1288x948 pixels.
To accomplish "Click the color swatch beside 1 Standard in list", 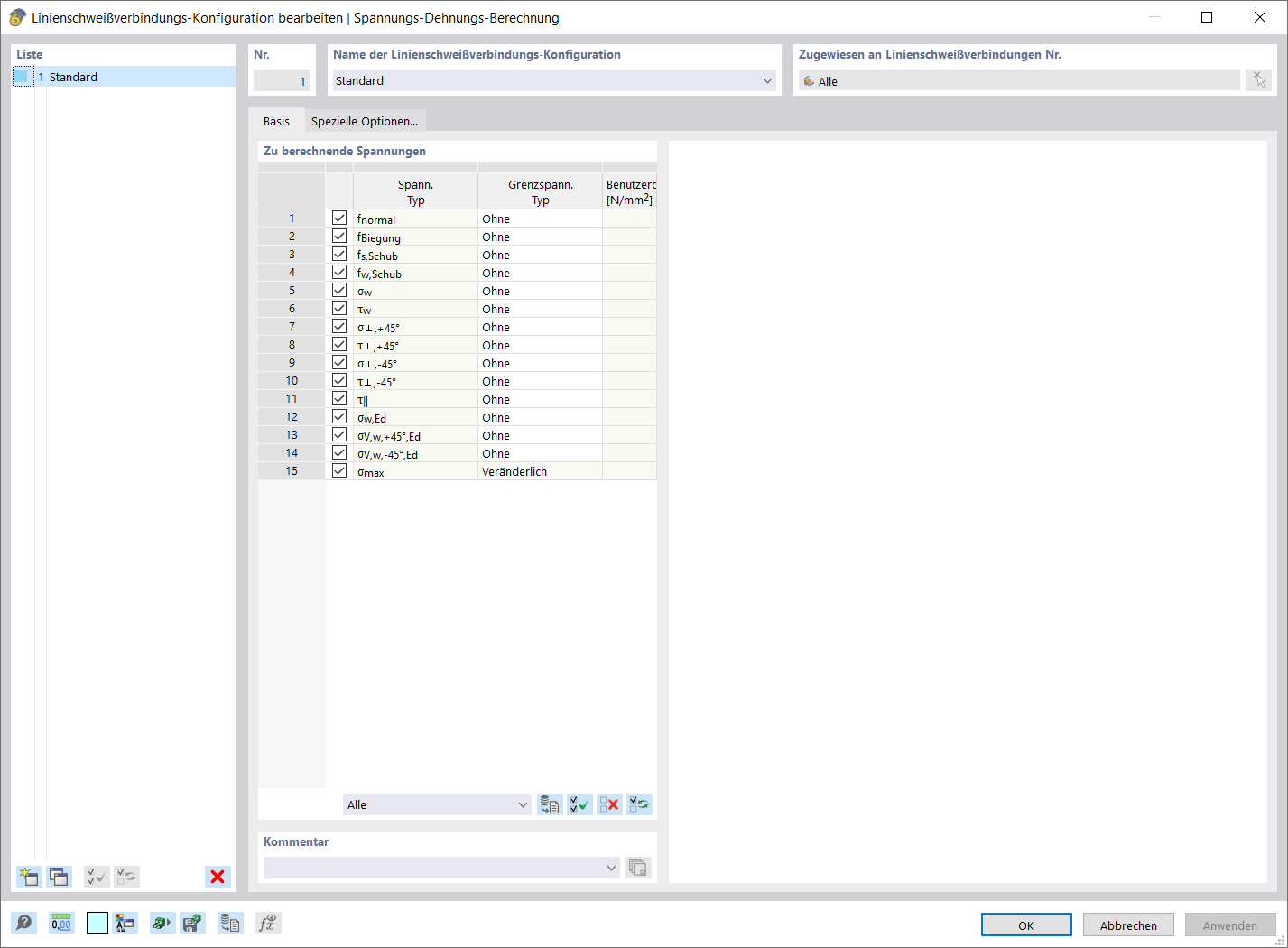I will click(23, 77).
